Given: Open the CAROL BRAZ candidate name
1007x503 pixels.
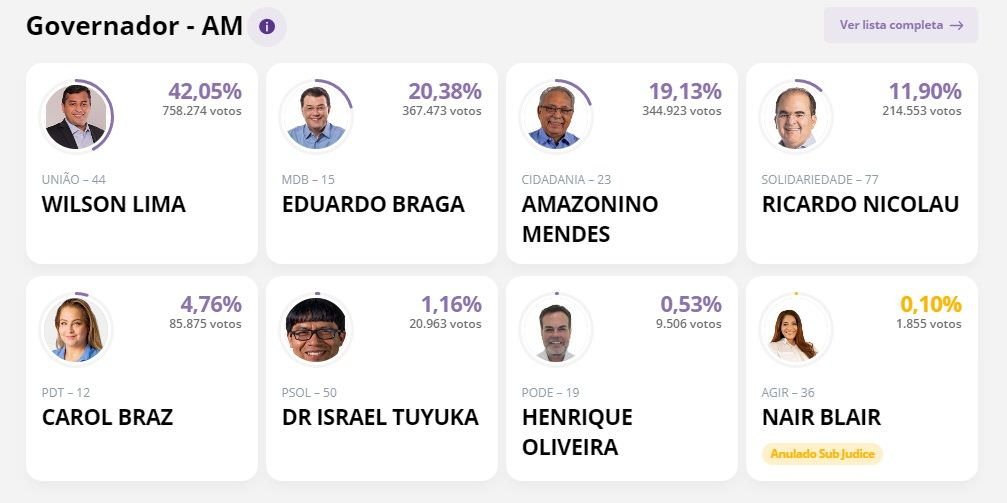Looking at the screenshot, I should (x=107, y=417).
